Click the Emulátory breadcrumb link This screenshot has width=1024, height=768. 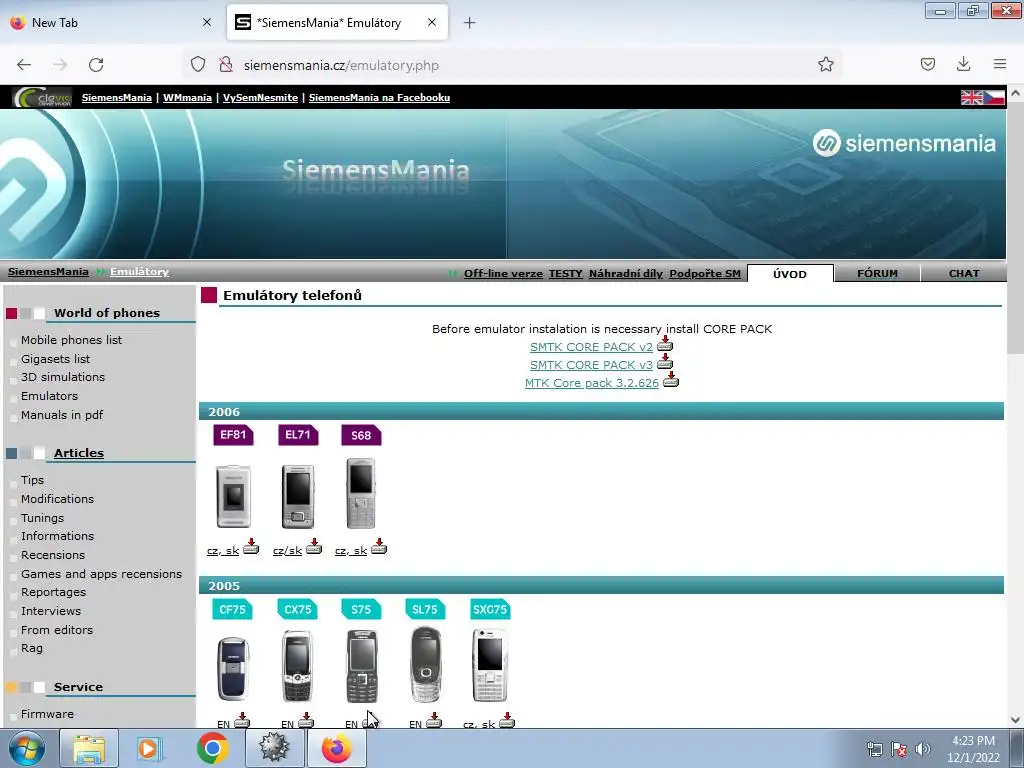pyautogui.click(x=139, y=272)
